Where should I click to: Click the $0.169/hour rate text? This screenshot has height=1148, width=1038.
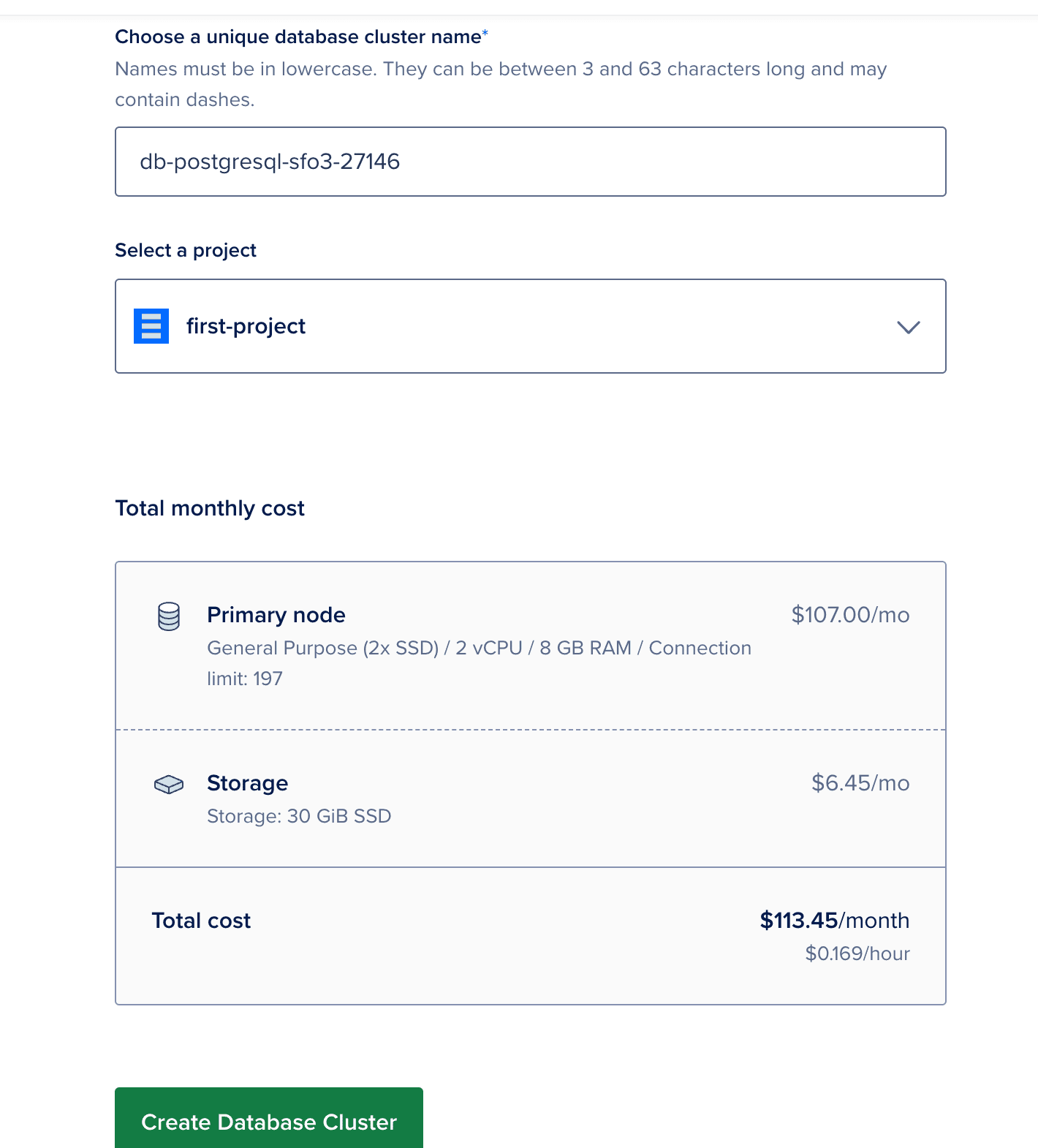coord(857,953)
